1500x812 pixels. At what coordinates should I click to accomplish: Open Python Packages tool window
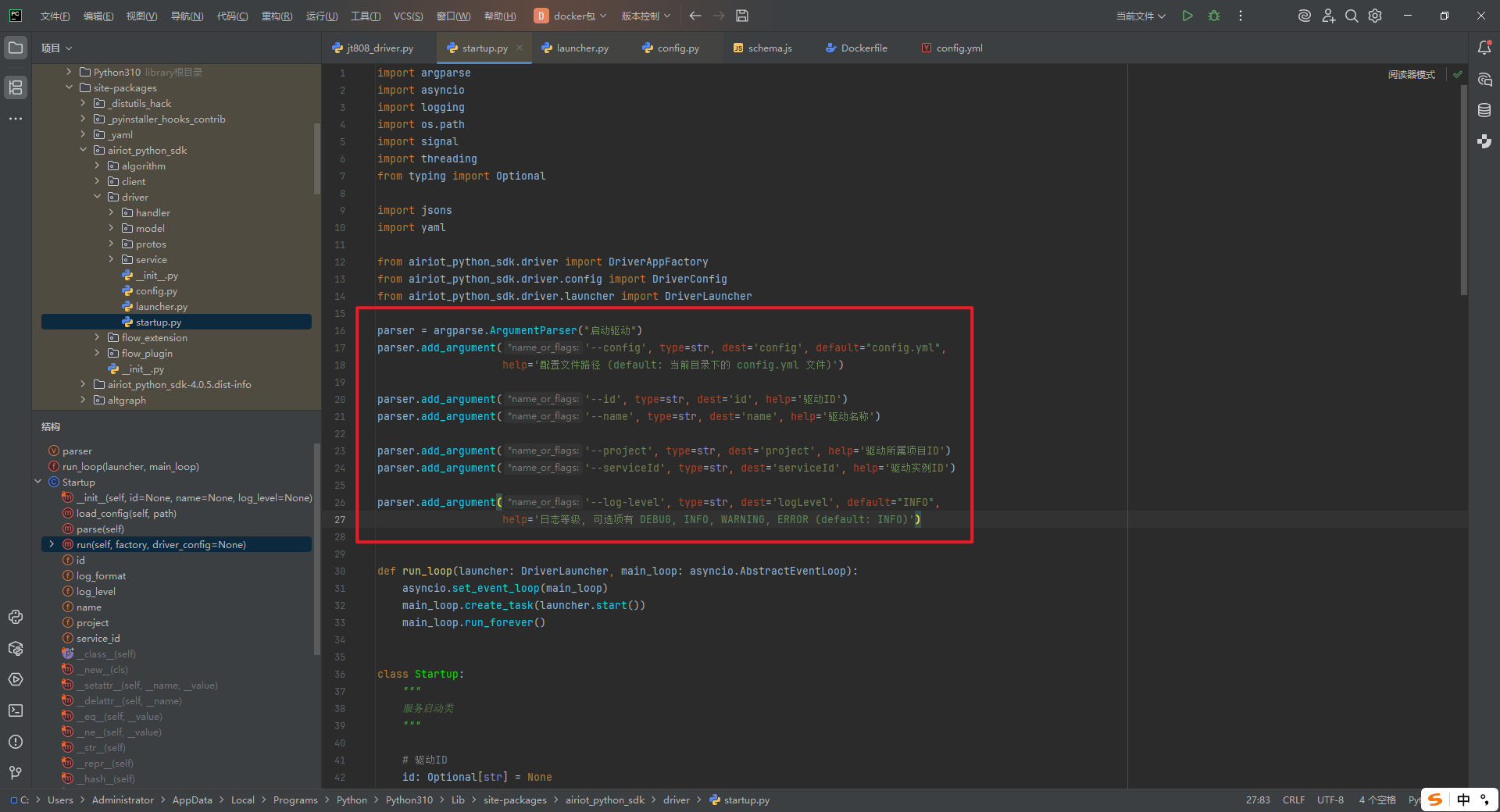point(16,648)
